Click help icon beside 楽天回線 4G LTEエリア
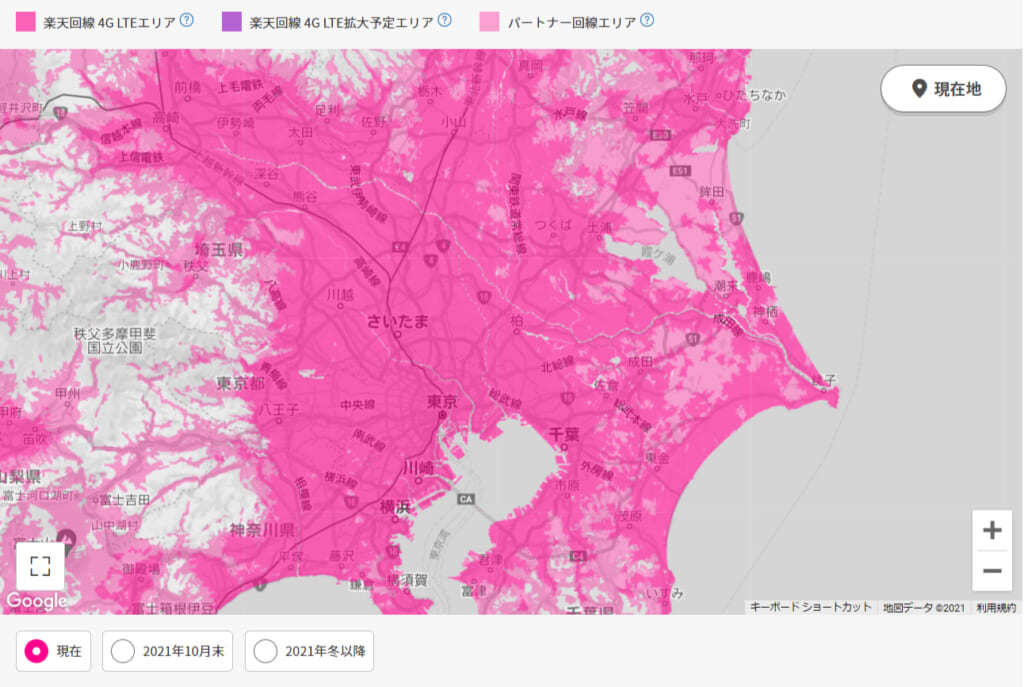The width and height of the screenshot is (1024, 687). pyautogui.click(x=186, y=20)
